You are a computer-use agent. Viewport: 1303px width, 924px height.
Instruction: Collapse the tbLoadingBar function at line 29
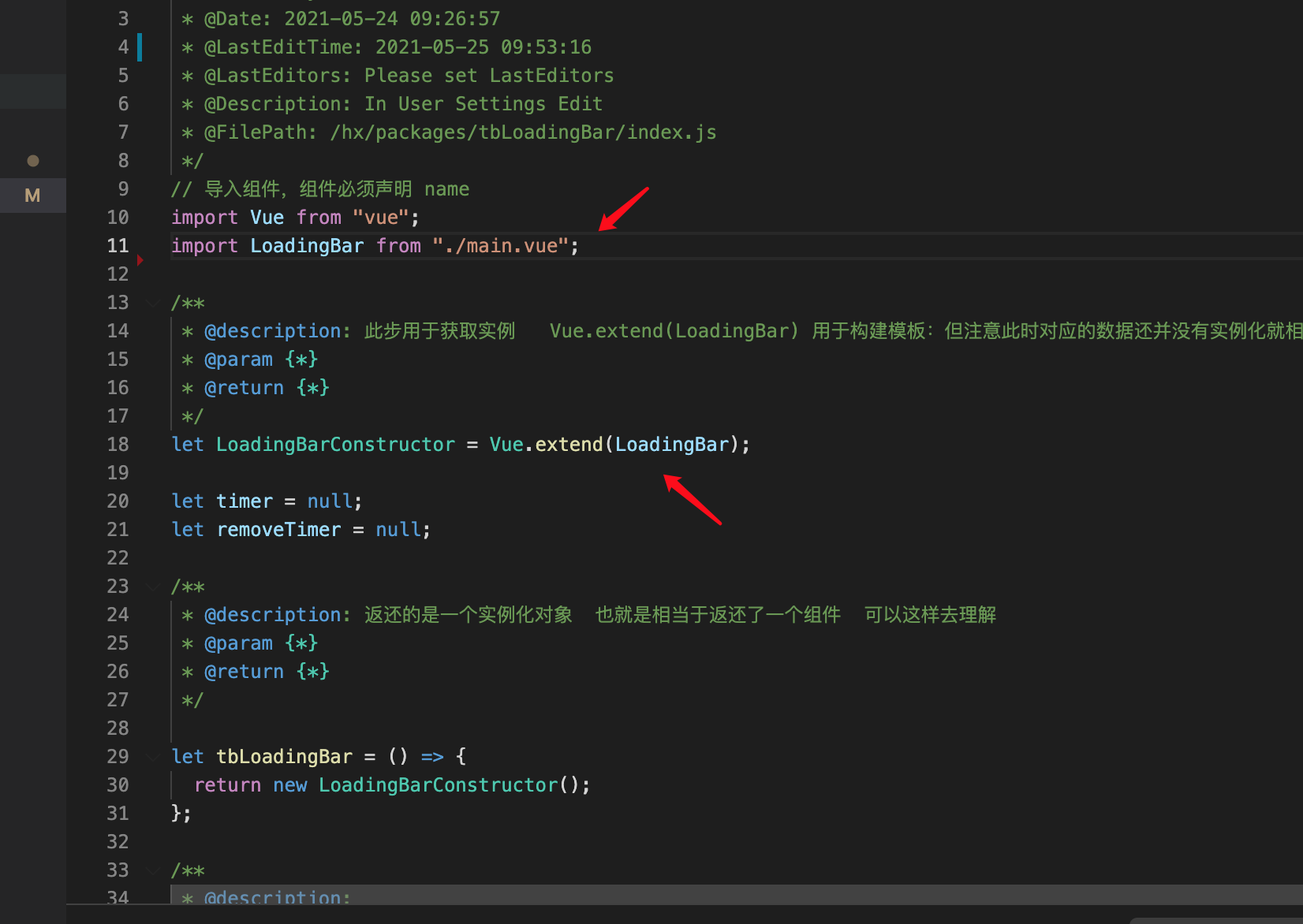(152, 757)
